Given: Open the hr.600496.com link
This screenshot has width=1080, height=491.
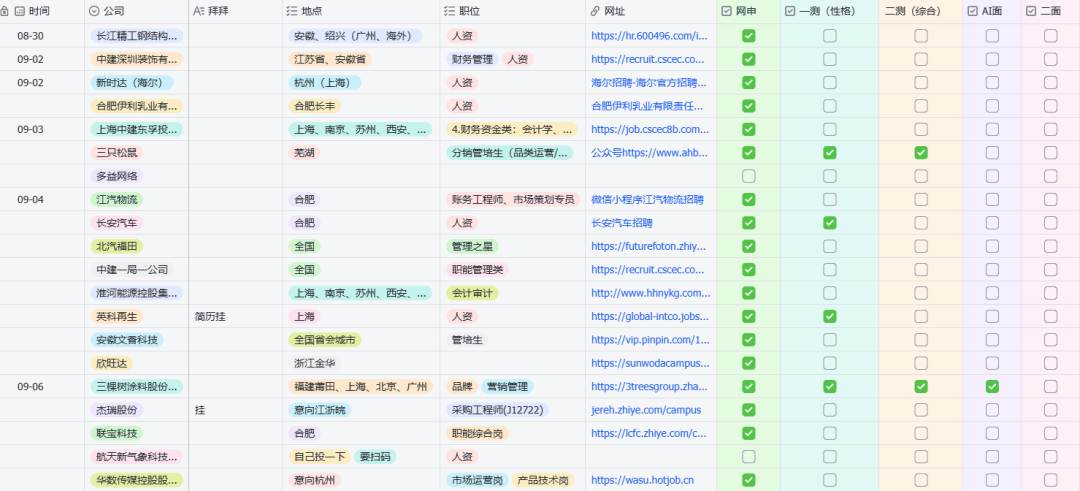Looking at the screenshot, I should pos(650,36).
